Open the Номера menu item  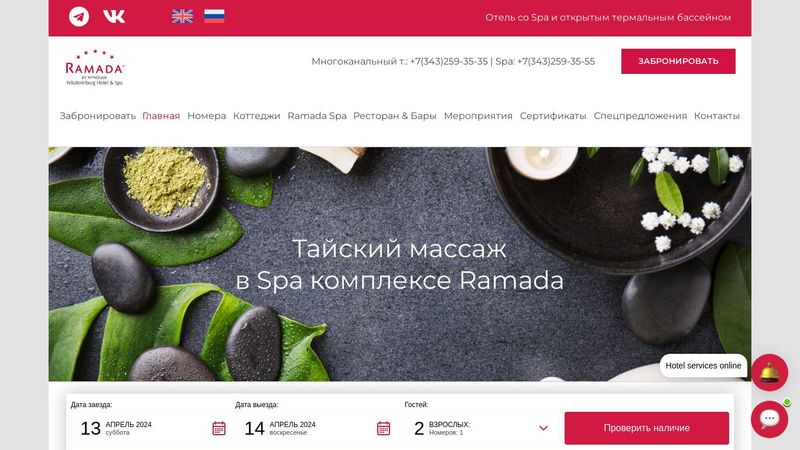[207, 116]
